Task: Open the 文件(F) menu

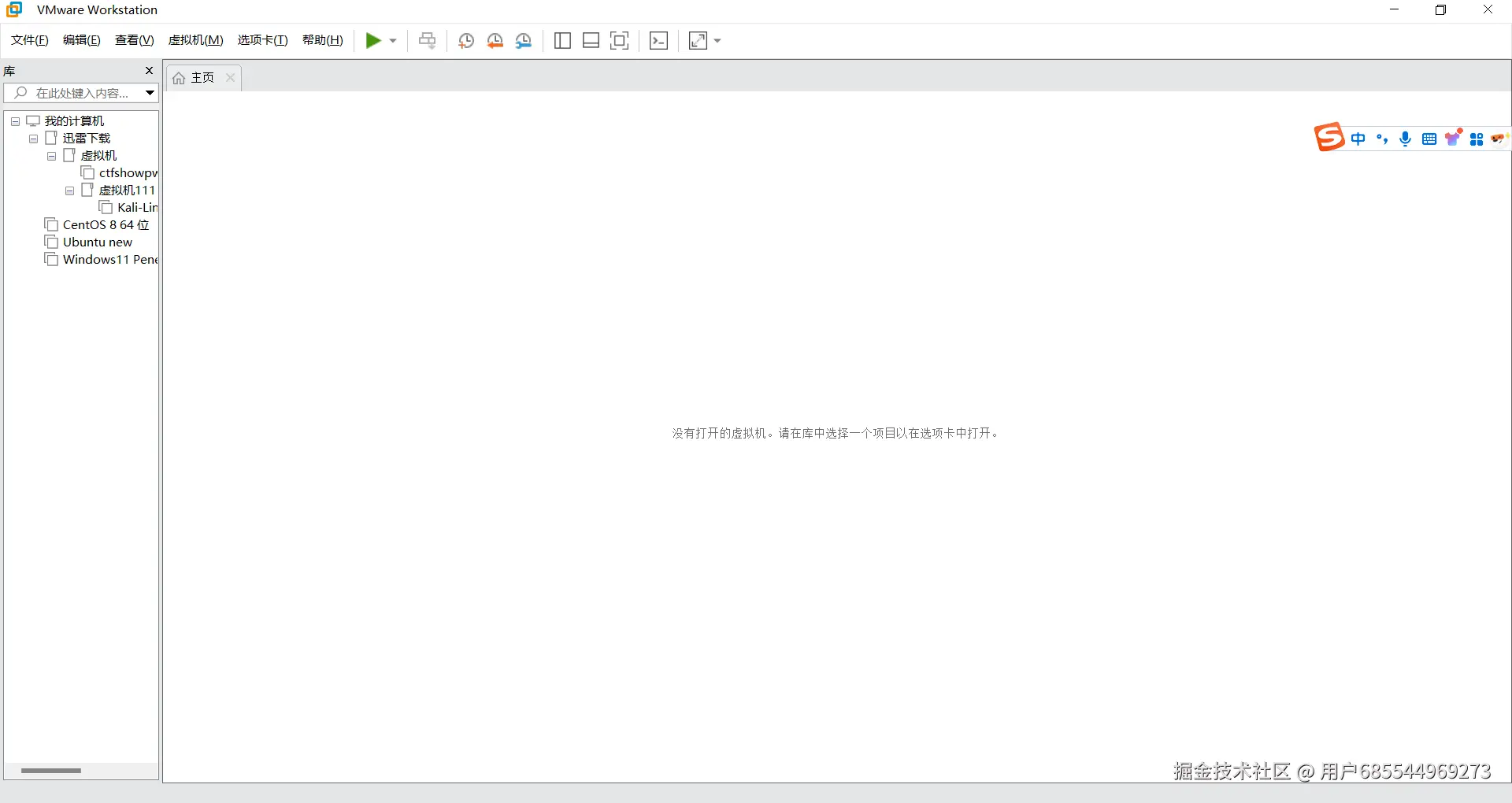Action: click(30, 40)
